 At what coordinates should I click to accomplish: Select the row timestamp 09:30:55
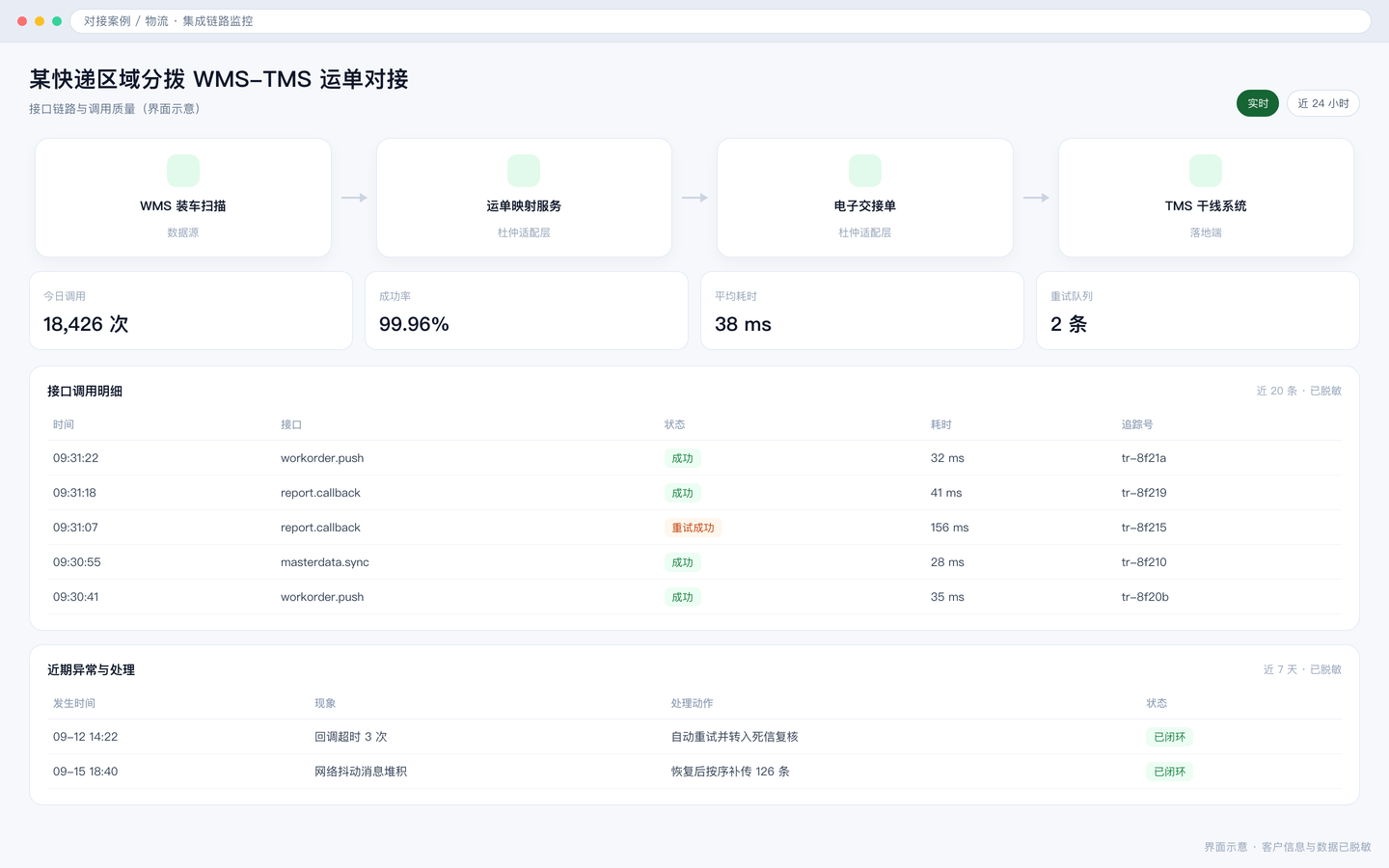pyautogui.click(x=77, y=562)
